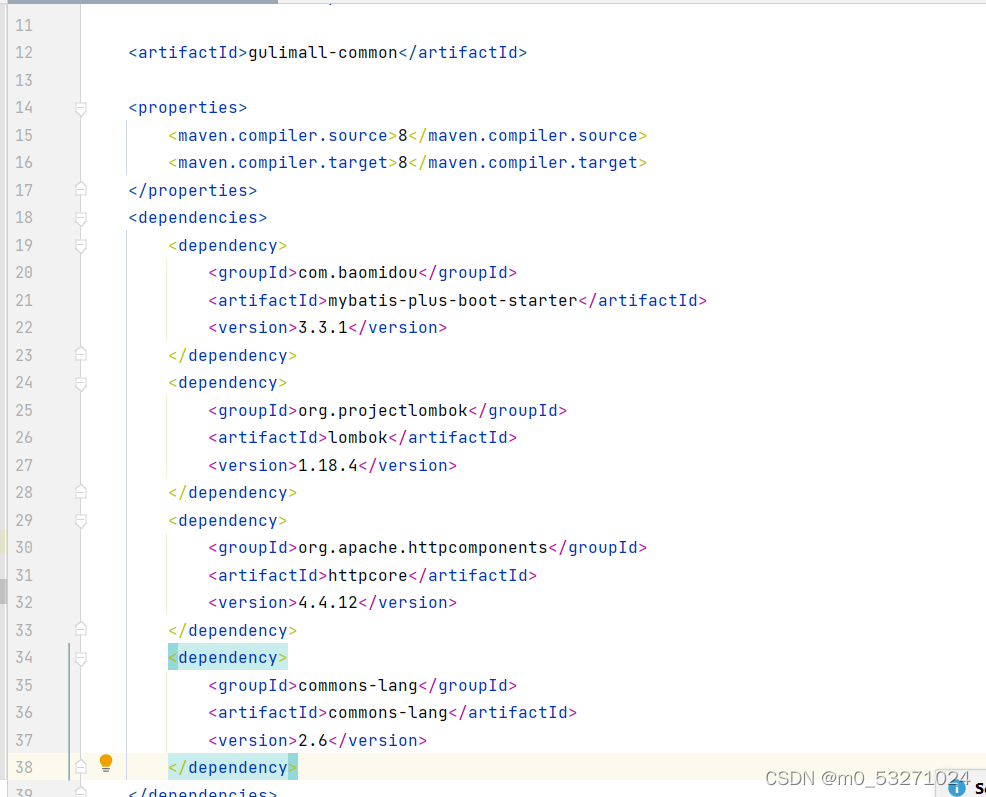Image resolution: width=986 pixels, height=797 pixels.
Task: Click fold end marker at line 28
Action: pos(80,491)
